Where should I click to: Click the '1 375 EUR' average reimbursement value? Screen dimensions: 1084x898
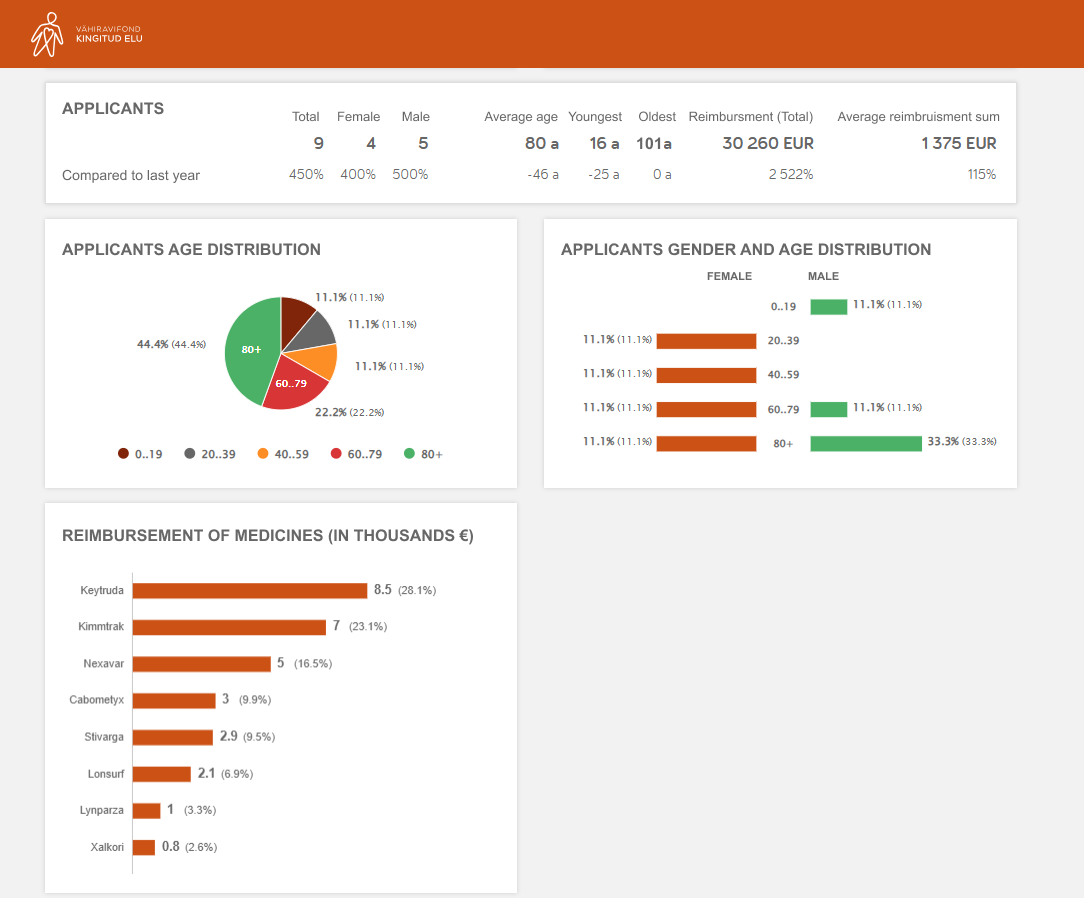(x=959, y=143)
